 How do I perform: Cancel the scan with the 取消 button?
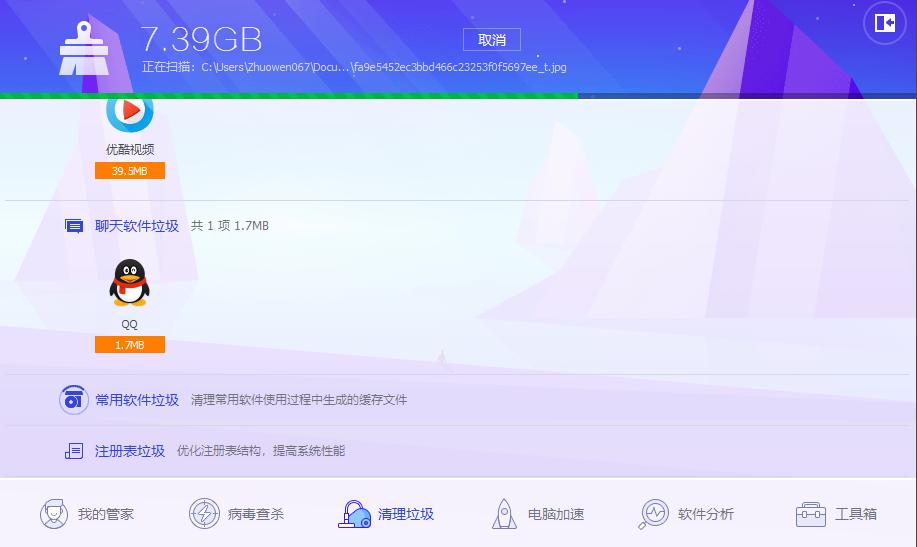click(x=491, y=40)
